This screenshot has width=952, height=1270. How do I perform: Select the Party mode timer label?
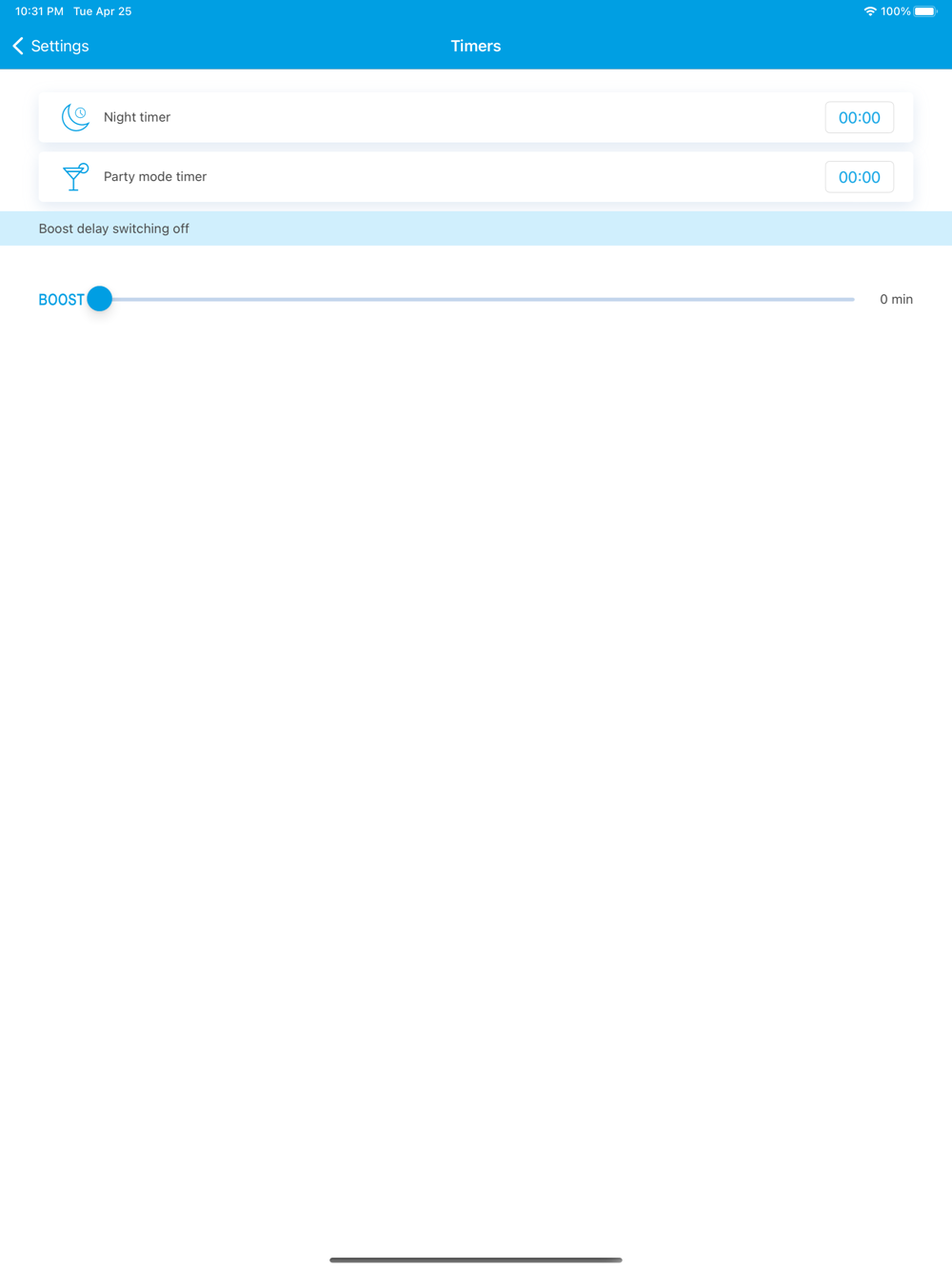(155, 177)
